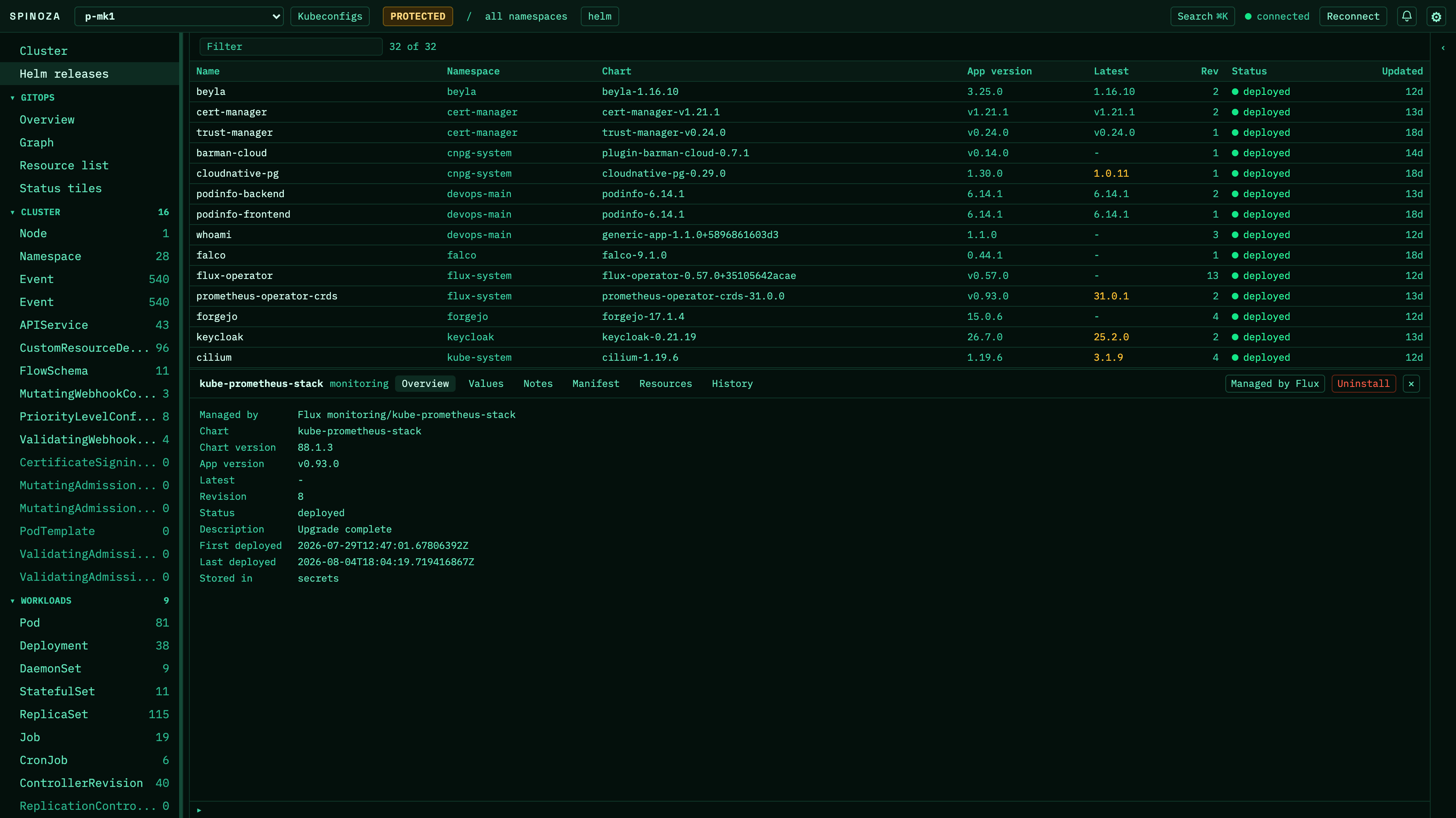1456x818 pixels.
Task: Collapse the right side panel chevron
Action: tap(1443, 48)
